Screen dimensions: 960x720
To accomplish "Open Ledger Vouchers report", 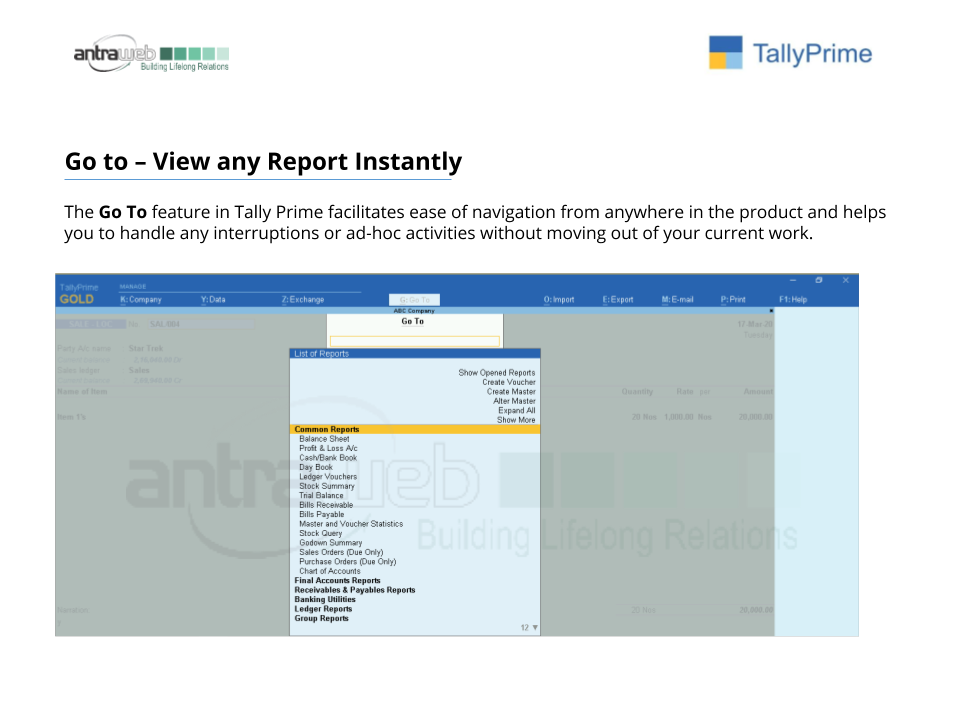I will 328,476.
